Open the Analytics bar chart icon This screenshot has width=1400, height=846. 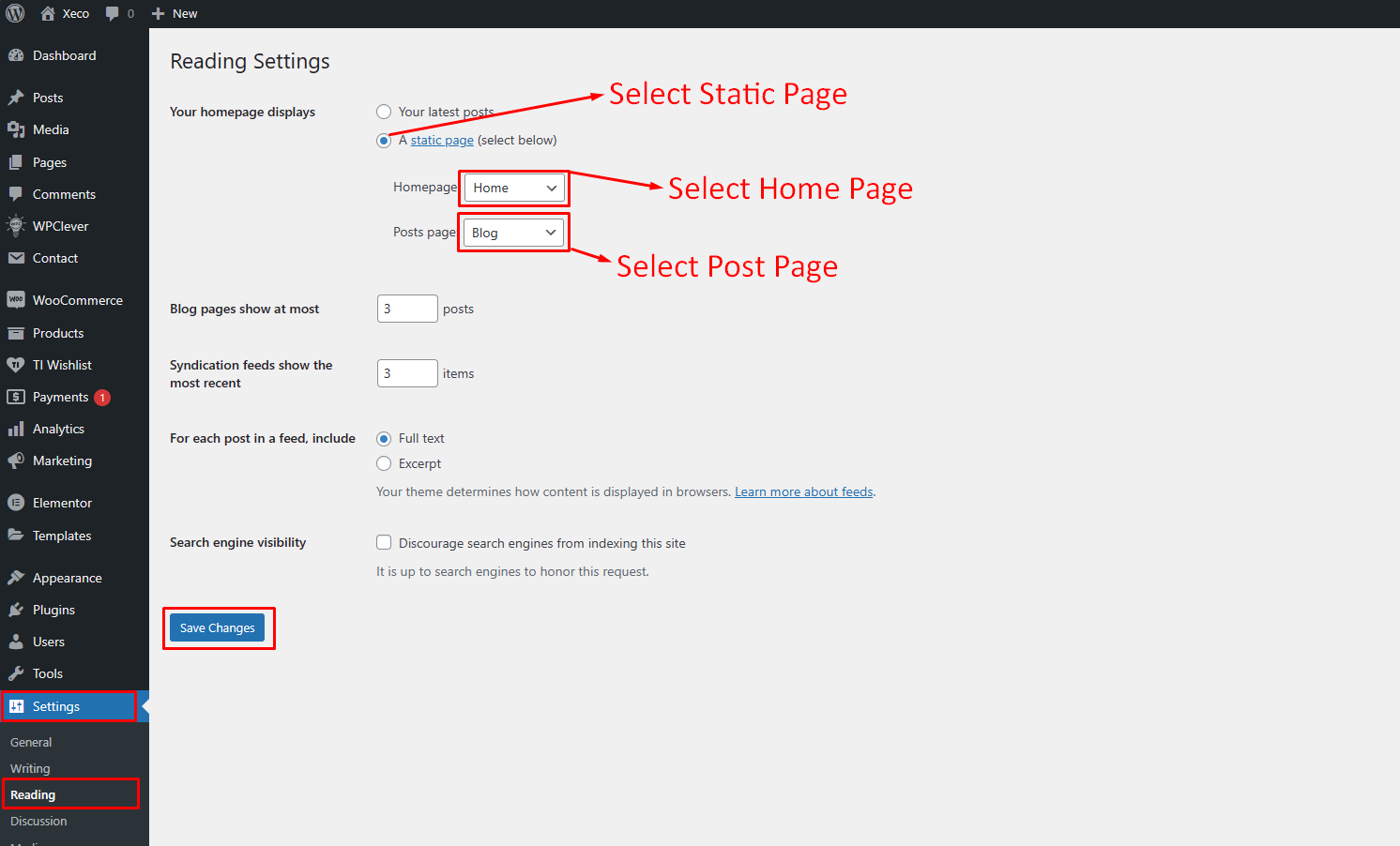point(16,429)
